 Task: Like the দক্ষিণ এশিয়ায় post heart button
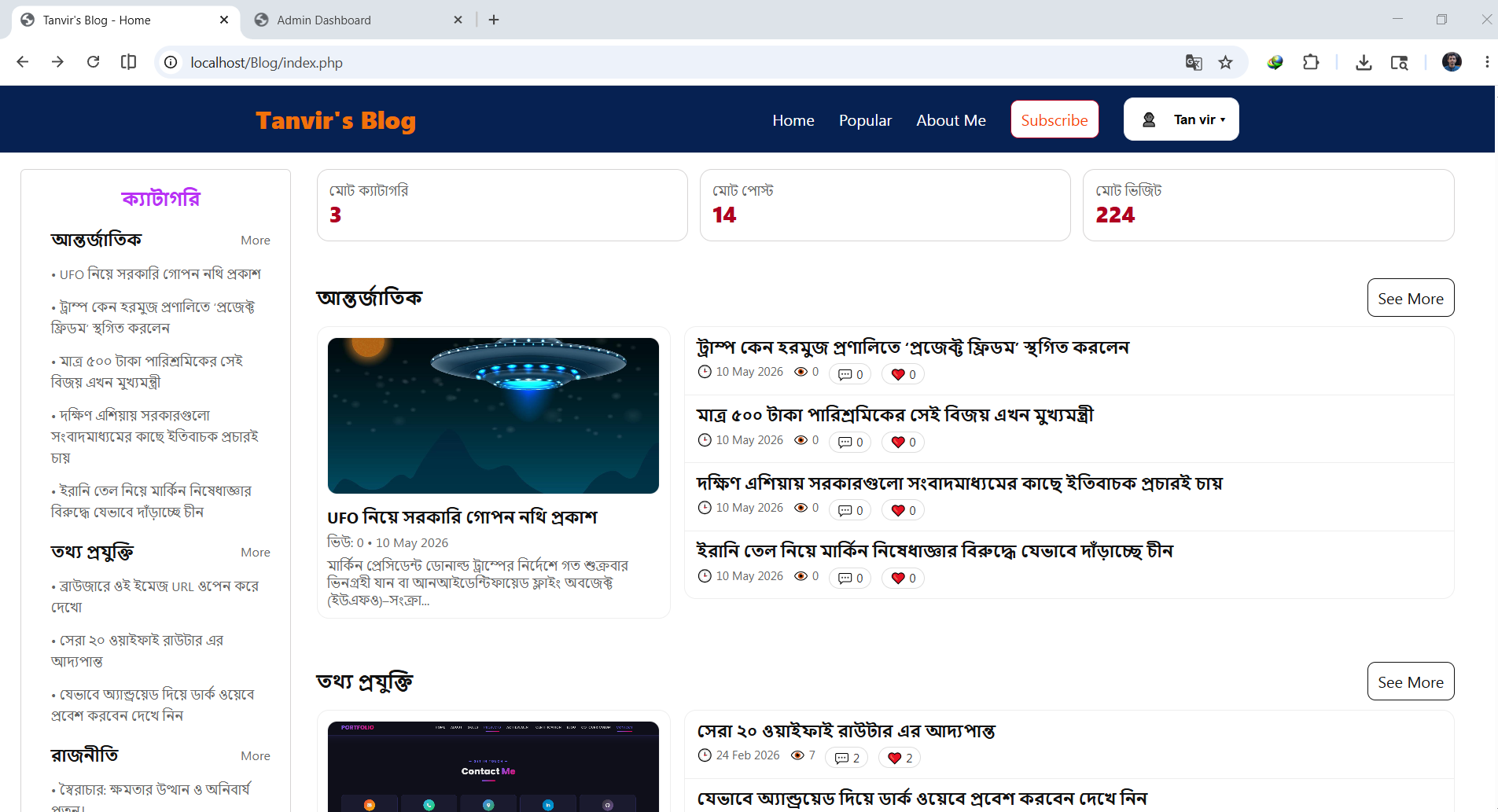coord(903,510)
